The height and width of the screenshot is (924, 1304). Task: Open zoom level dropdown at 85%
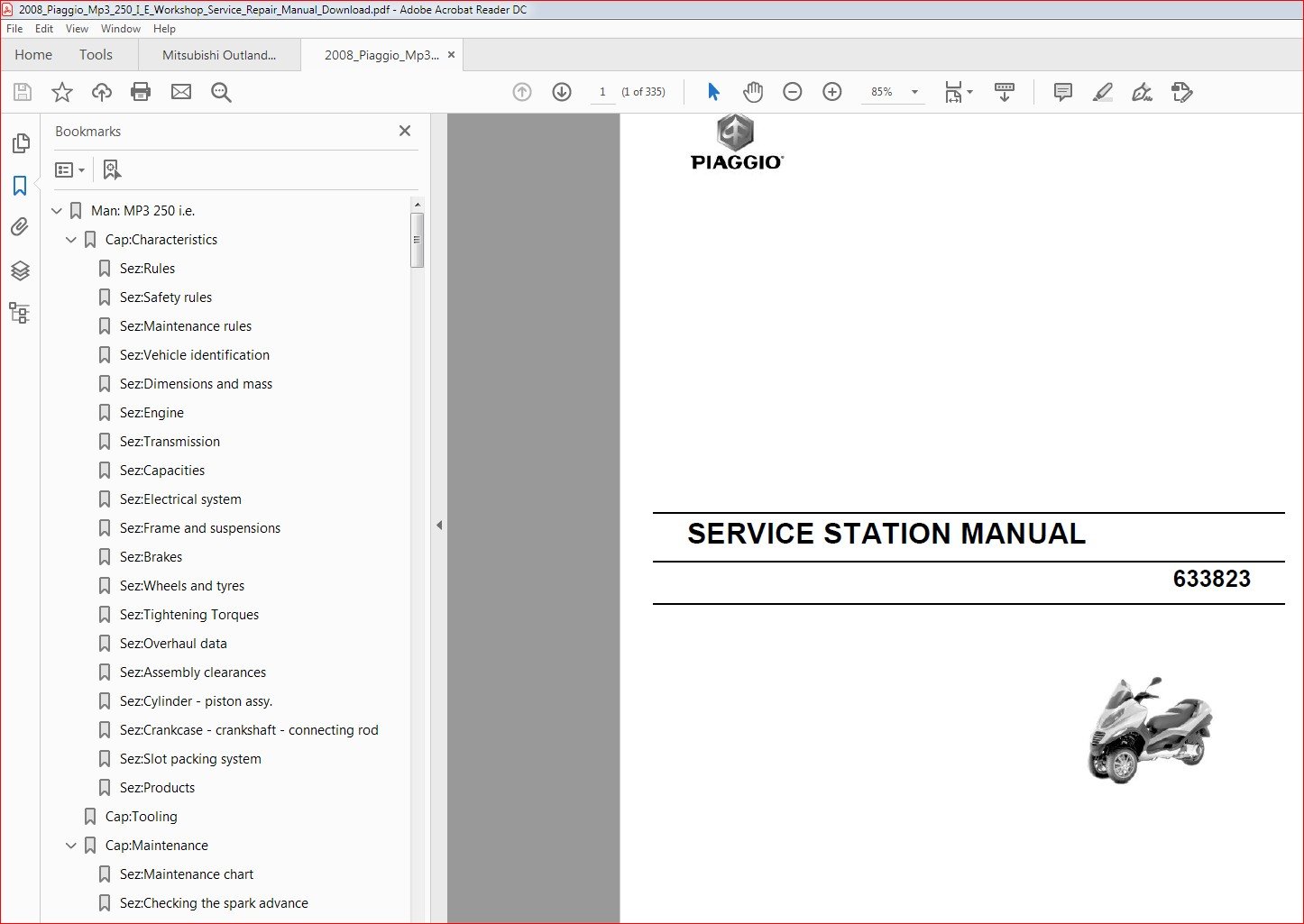pyautogui.click(x=915, y=92)
